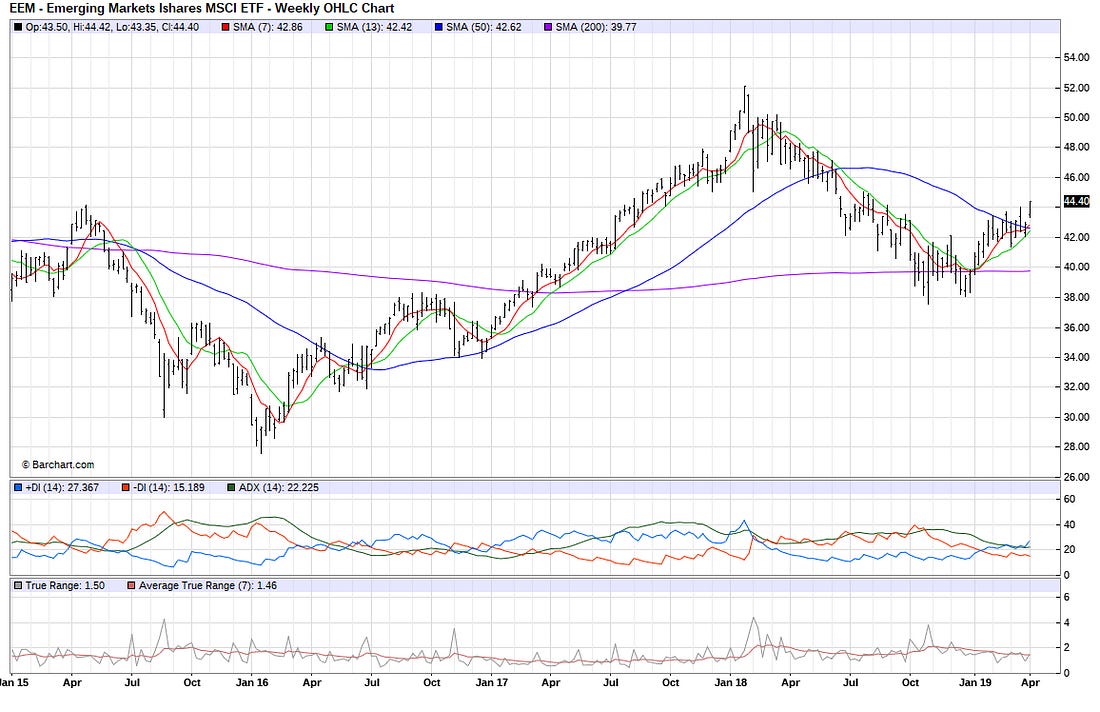Click the SMA (50): 42.62 label
Screen dimensions: 1100x712
point(484,27)
